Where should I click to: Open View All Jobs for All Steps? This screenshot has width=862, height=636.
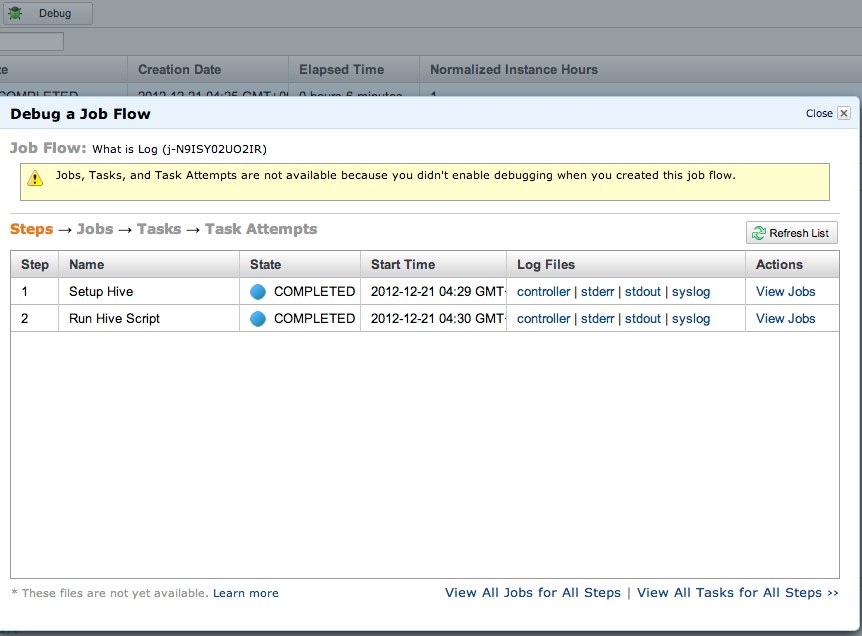pyautogui.click(x=533, y=593)
